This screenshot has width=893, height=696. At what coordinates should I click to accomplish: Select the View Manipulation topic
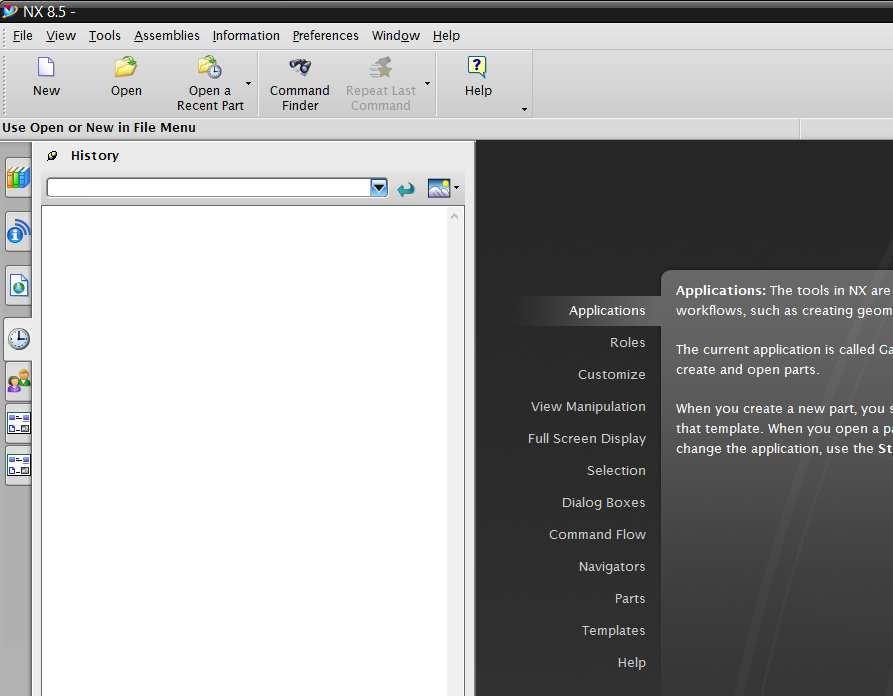point(588,406)
